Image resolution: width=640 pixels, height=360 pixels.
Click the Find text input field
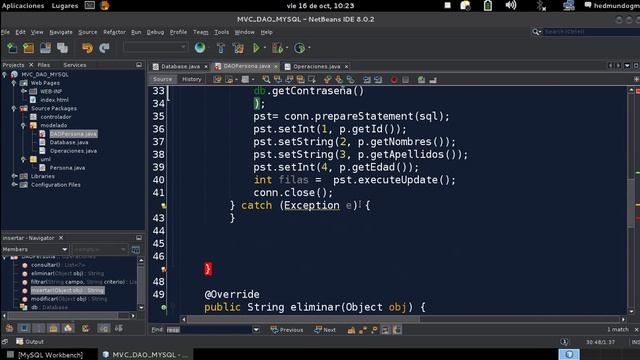pyautogui.click(x=208, y=330)
